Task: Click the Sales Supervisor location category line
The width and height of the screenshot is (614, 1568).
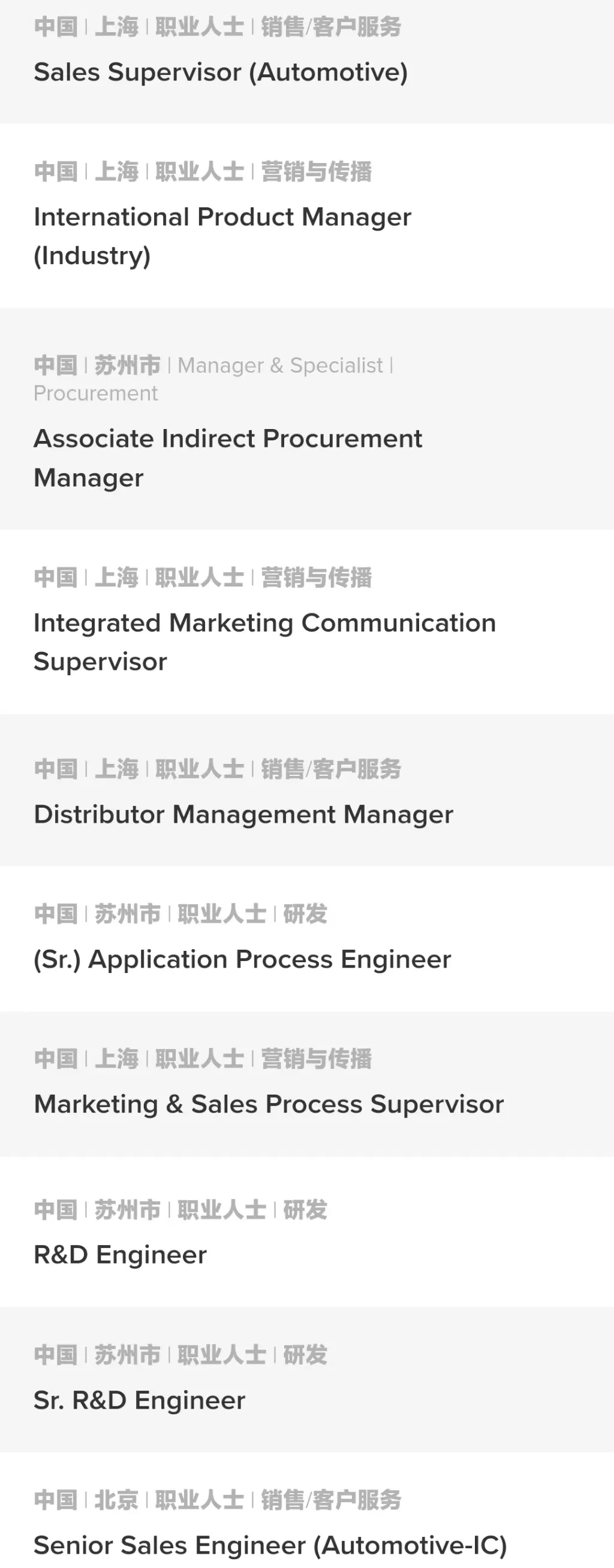Action: click(x=218, y=27)
